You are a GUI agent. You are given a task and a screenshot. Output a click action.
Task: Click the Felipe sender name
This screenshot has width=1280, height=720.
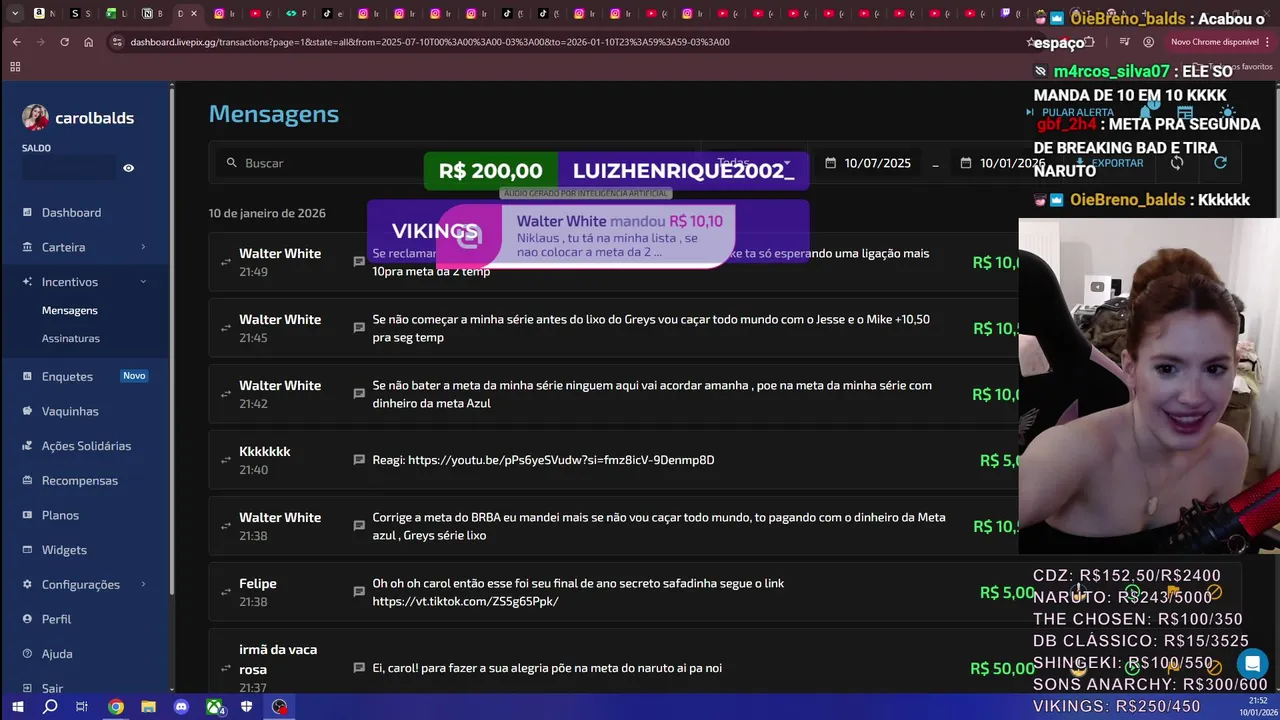(x=258, y=584)
